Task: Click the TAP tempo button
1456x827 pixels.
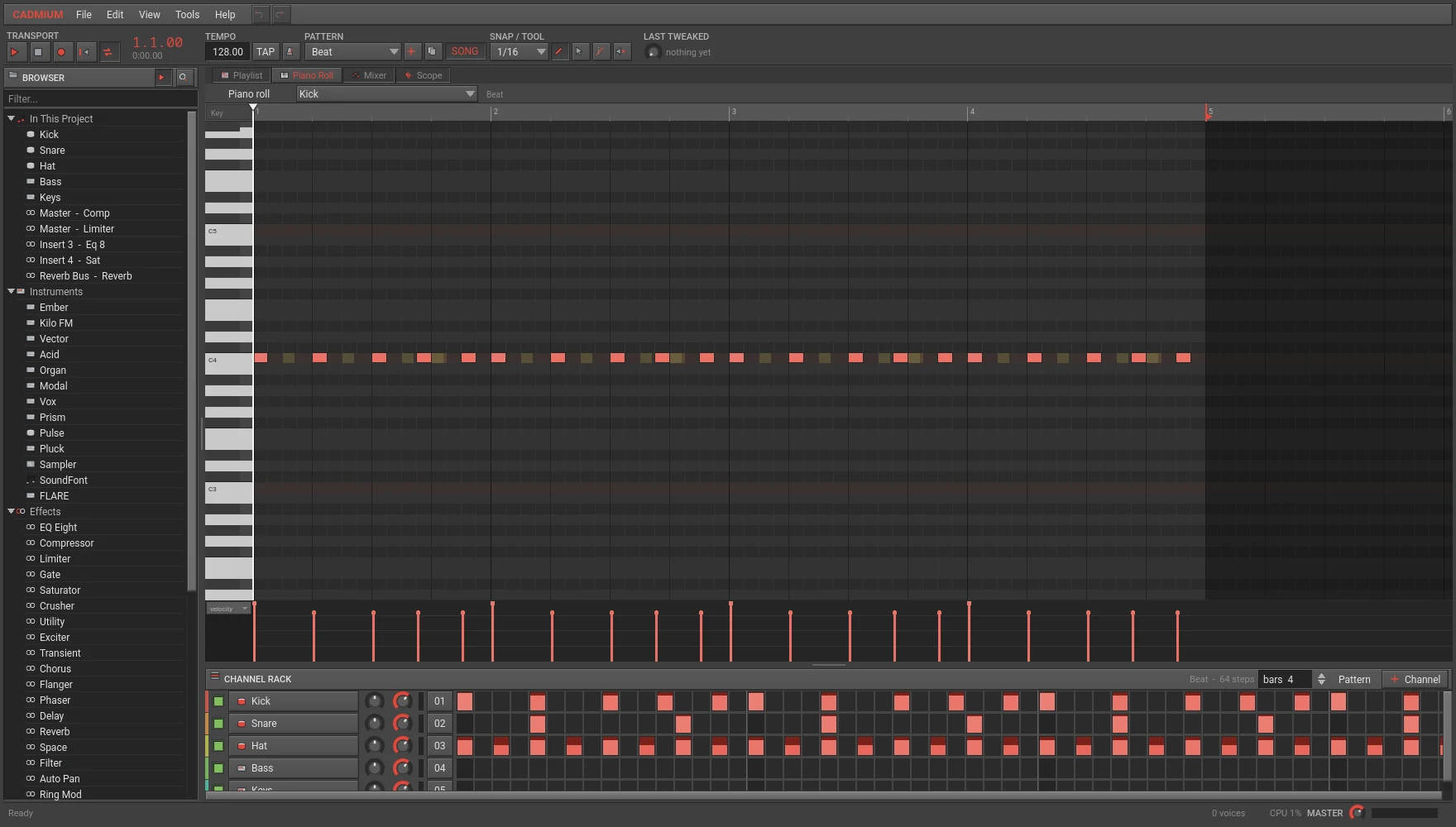Action: pyautogui.click(x=266, y=51)
